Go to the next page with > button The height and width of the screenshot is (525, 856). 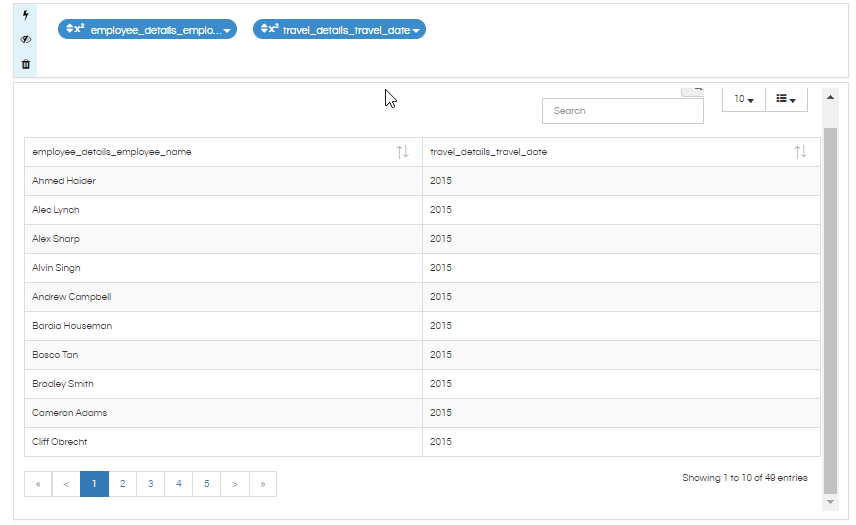tap(235, 484)
